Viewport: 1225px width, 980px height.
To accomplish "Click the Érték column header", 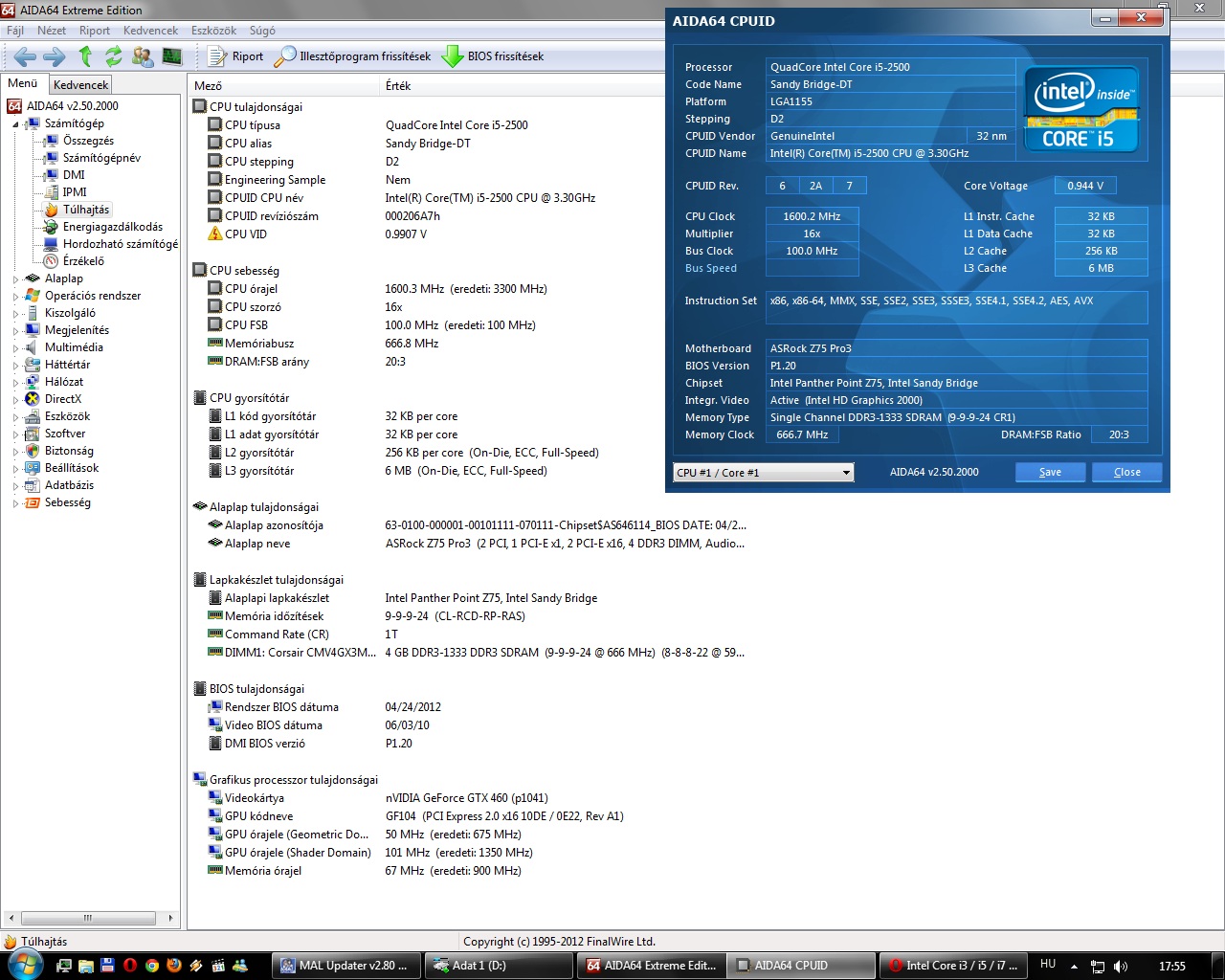I will 398,85.
